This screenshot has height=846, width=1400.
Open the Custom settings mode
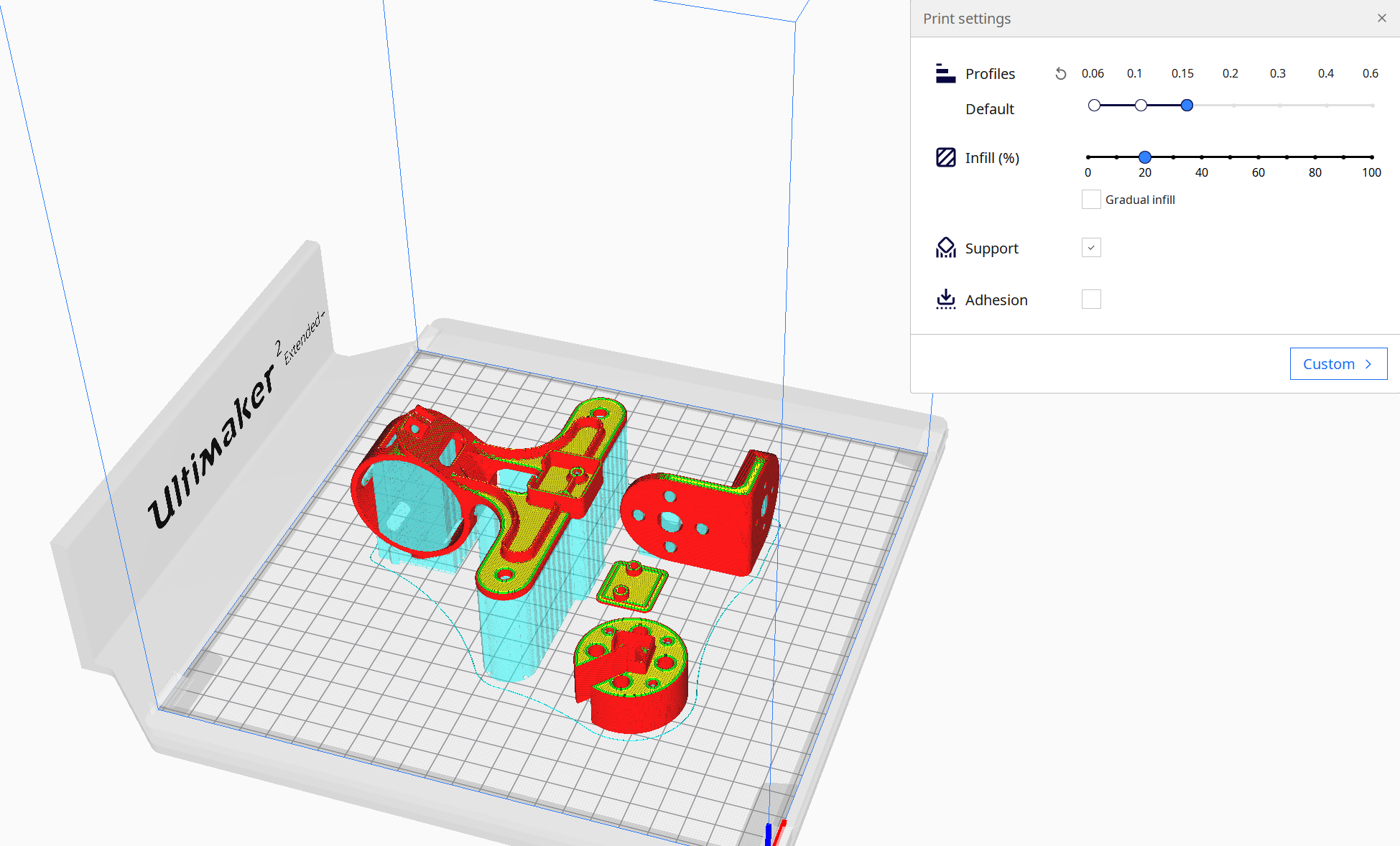[1338, 363]
